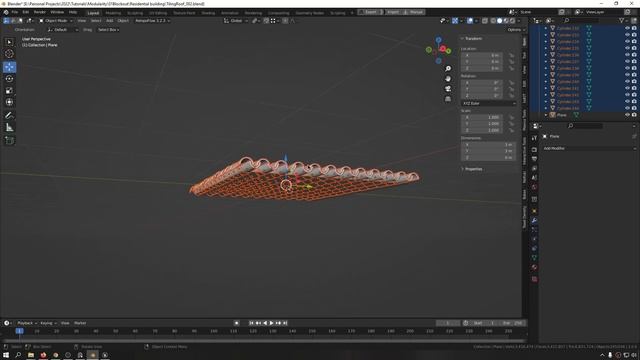The height and width of the screenshot is (360, 640).
Task: Toggle viewport overlays button
Action: pos(470,20)
